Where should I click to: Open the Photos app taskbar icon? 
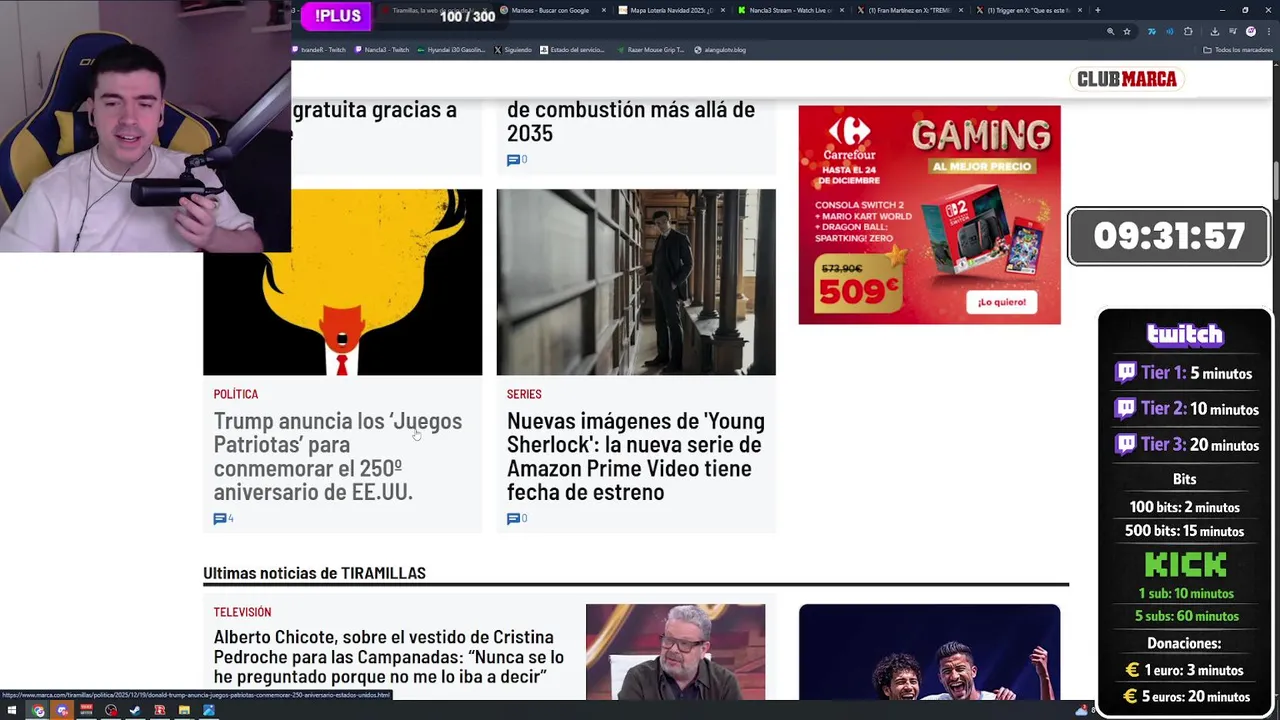click(x=208, y=711)
